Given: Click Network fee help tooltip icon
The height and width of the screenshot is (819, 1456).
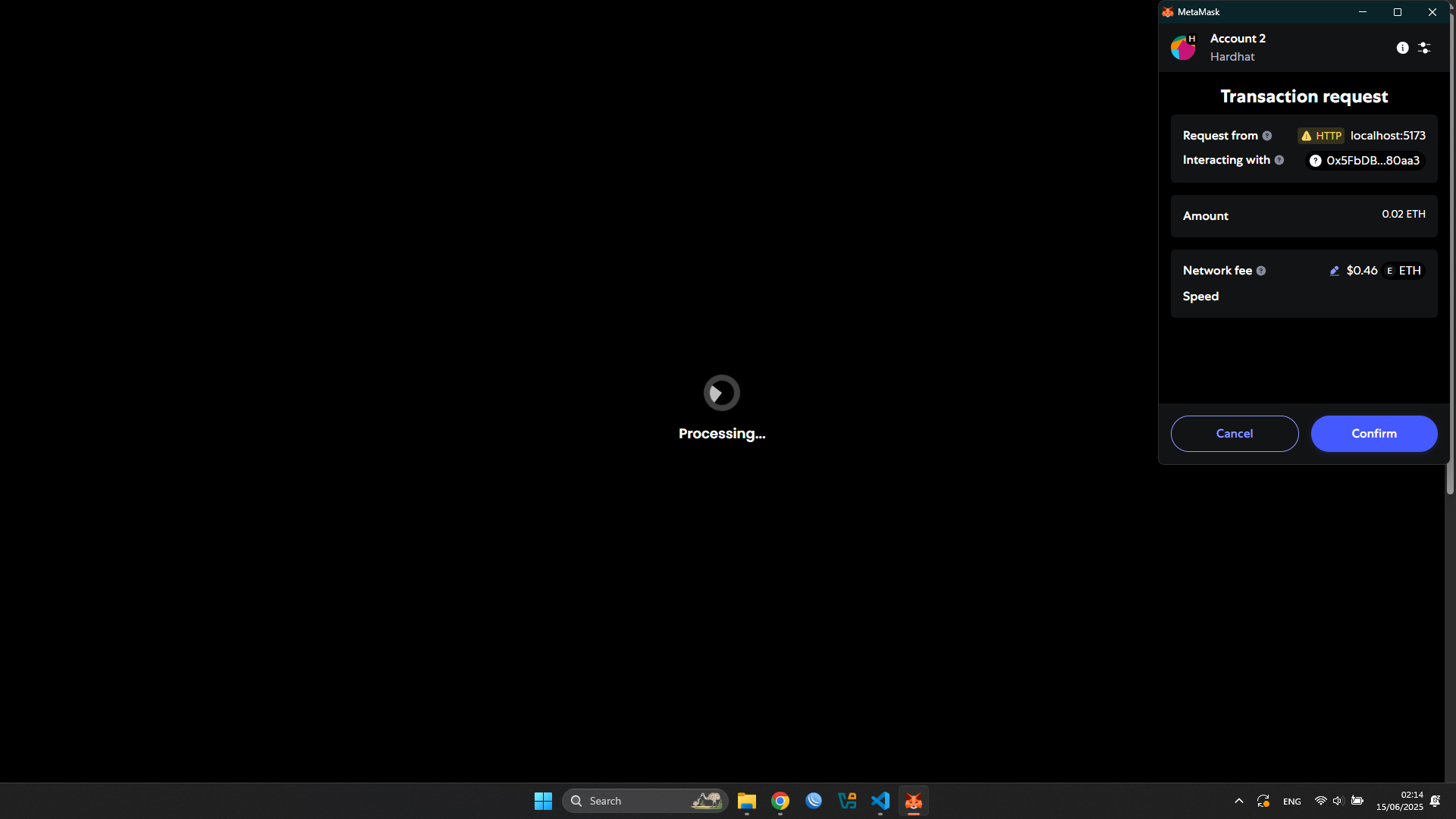Looking at the screenshot, I should click(x=1260, y=271).
